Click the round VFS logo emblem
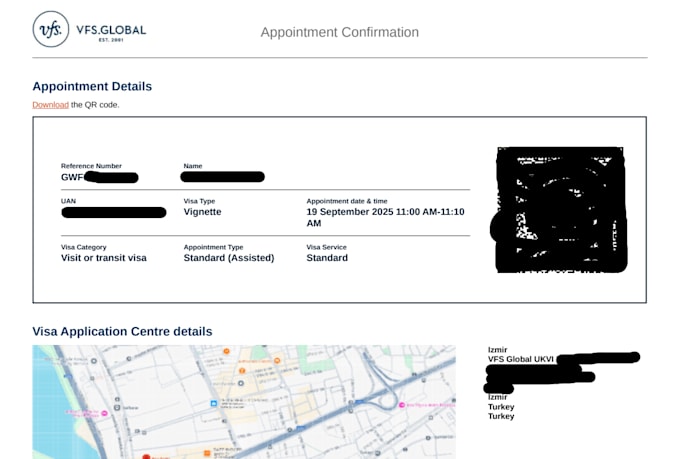 point(51,29)
